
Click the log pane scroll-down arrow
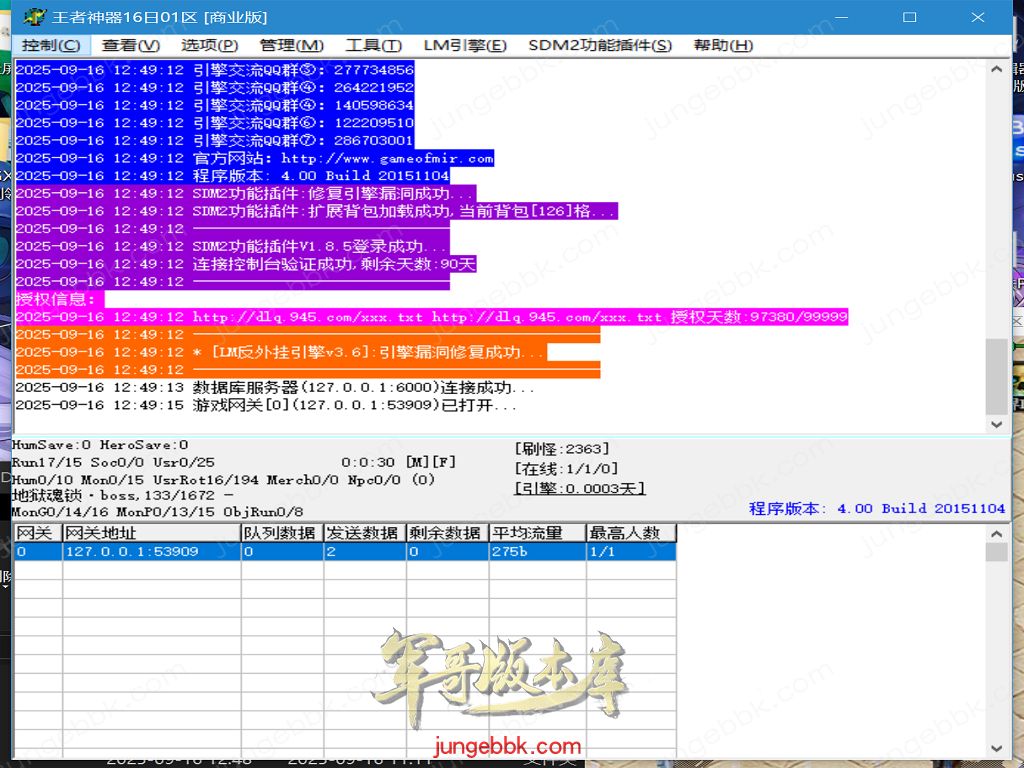(996, 424)
